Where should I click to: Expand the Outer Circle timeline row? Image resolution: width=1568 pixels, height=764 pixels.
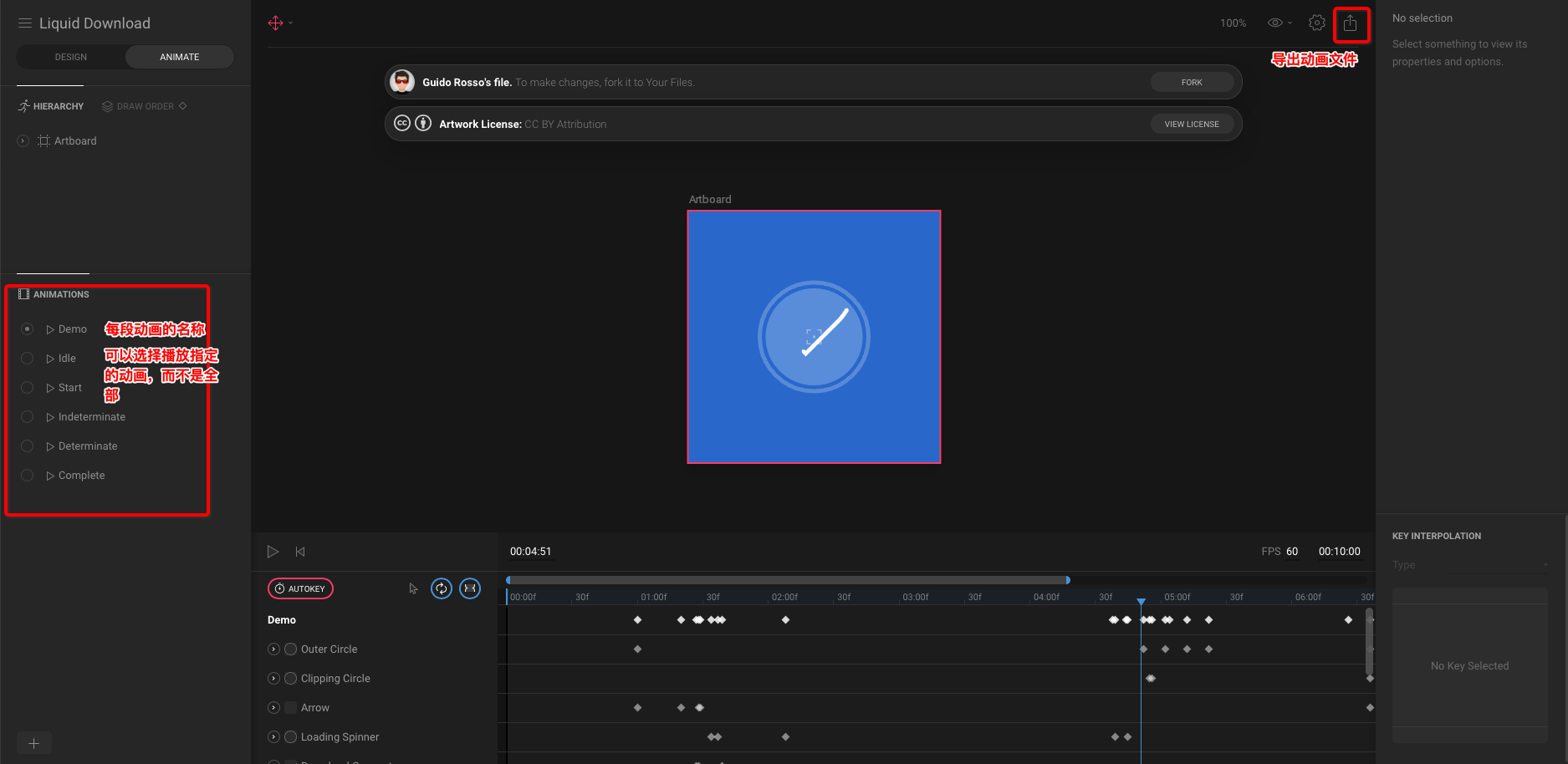tap(273, 649)
